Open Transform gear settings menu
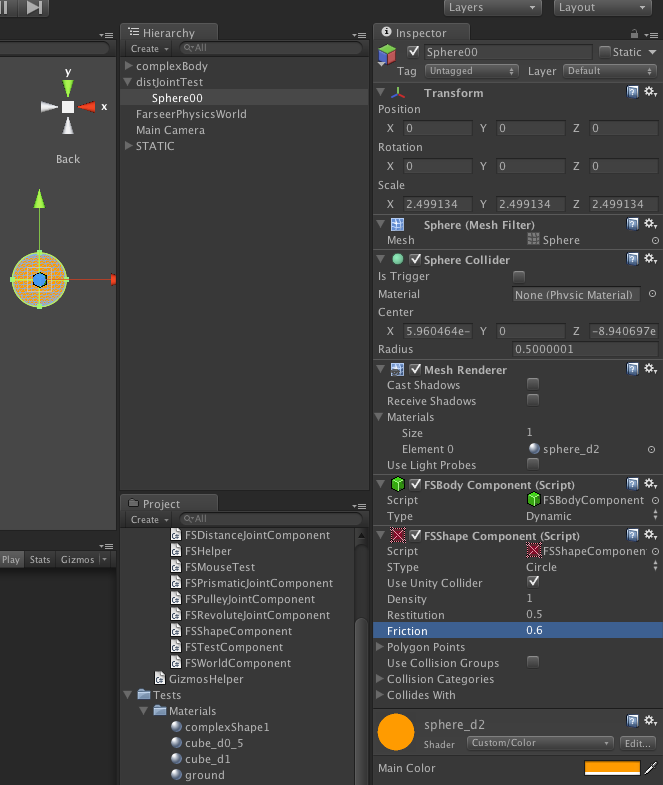The width and height of the screenshot is (663, 785). click(x=650, y=92)
